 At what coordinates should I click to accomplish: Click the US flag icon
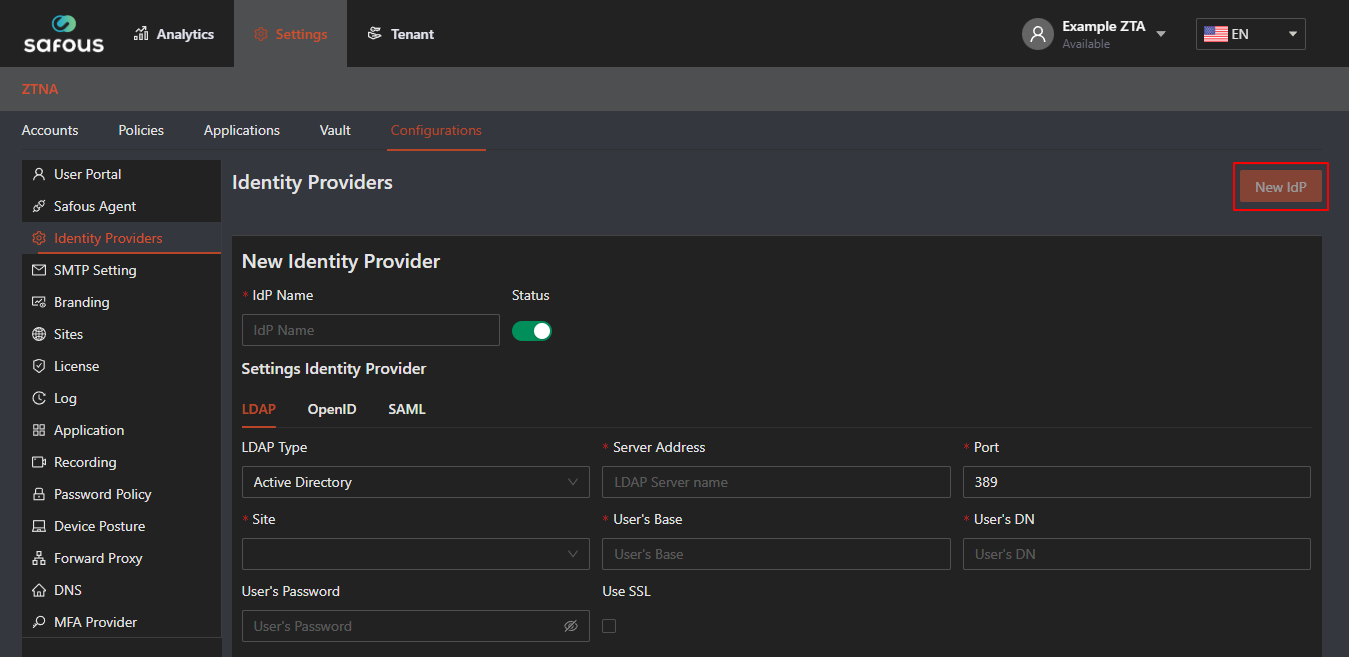[x=1215, y=34]
